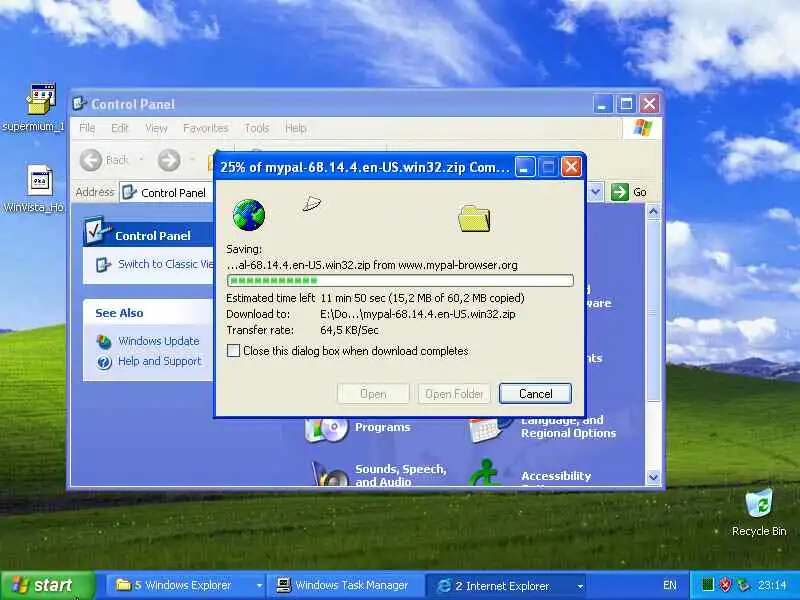The width and height of the screenshot is (800, 600).
Task: Click the 23:14 system clock
Action: [x=772, y=585]
